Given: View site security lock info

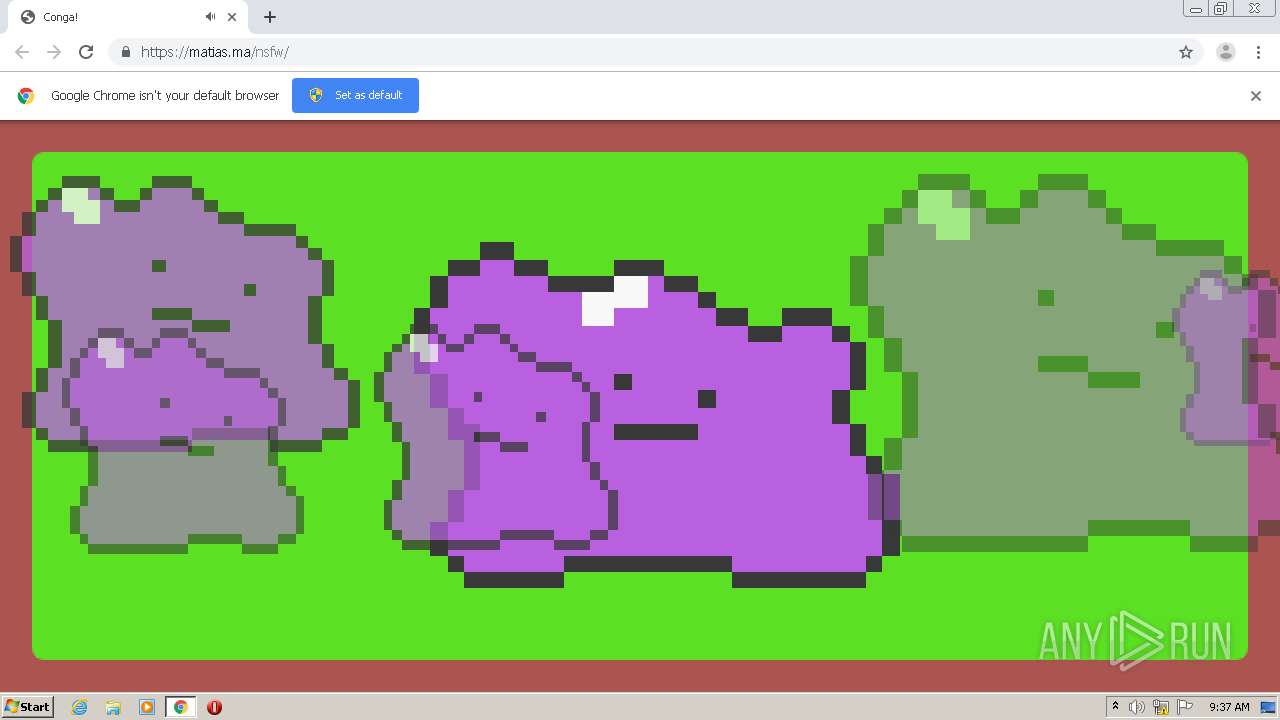Looking at the screenshot, I should (125, 52).
